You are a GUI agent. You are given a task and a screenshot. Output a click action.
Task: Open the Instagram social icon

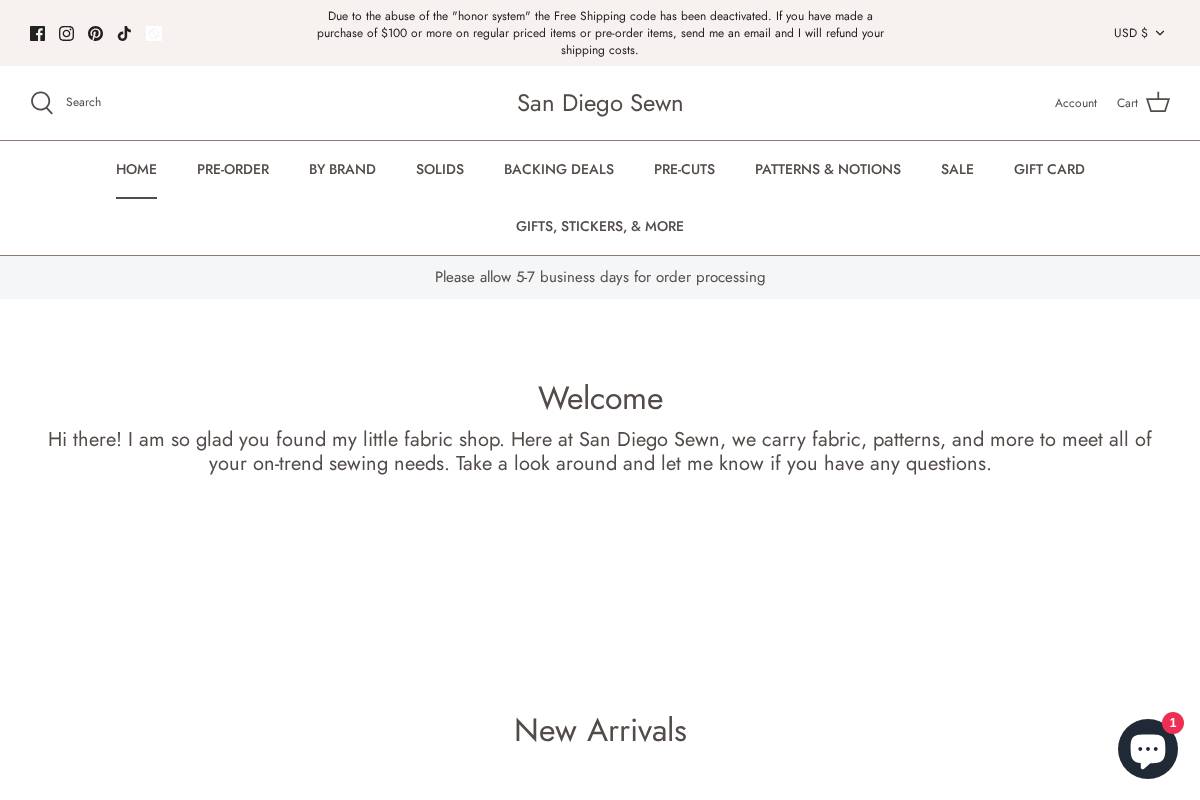[x=66, y=33]
